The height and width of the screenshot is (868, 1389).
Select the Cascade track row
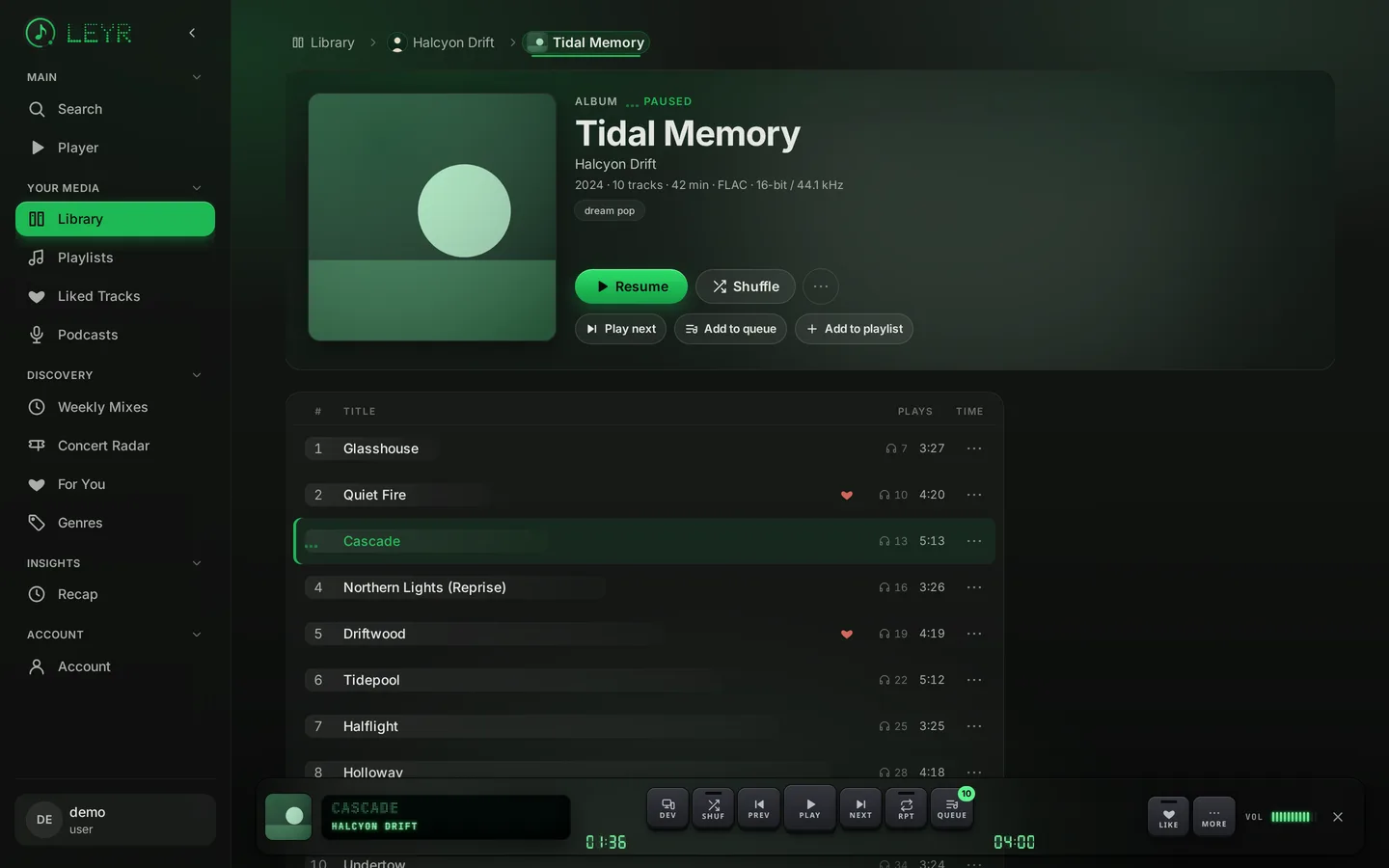644,541
